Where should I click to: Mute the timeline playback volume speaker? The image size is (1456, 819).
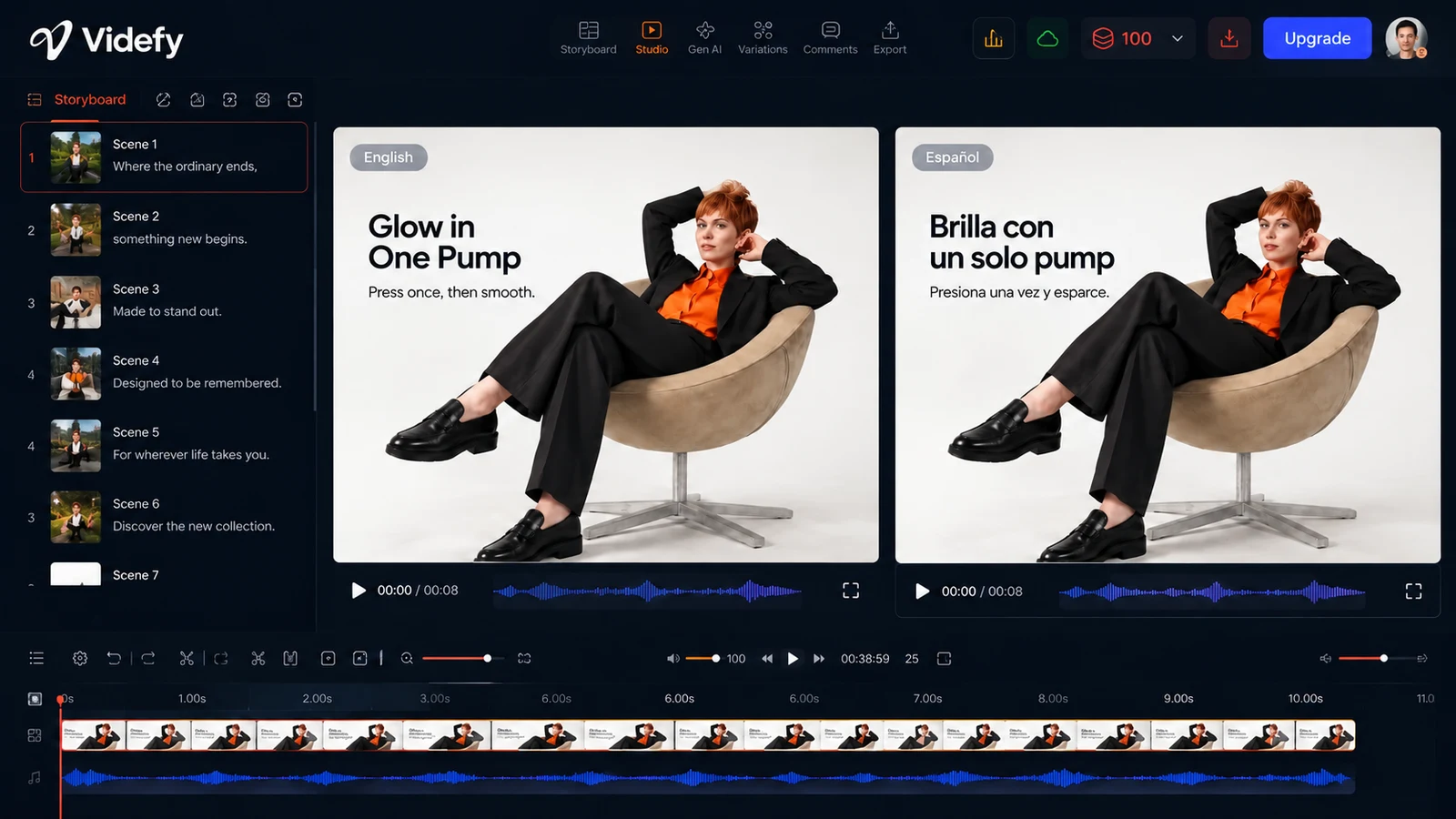[x=673, y=658]
